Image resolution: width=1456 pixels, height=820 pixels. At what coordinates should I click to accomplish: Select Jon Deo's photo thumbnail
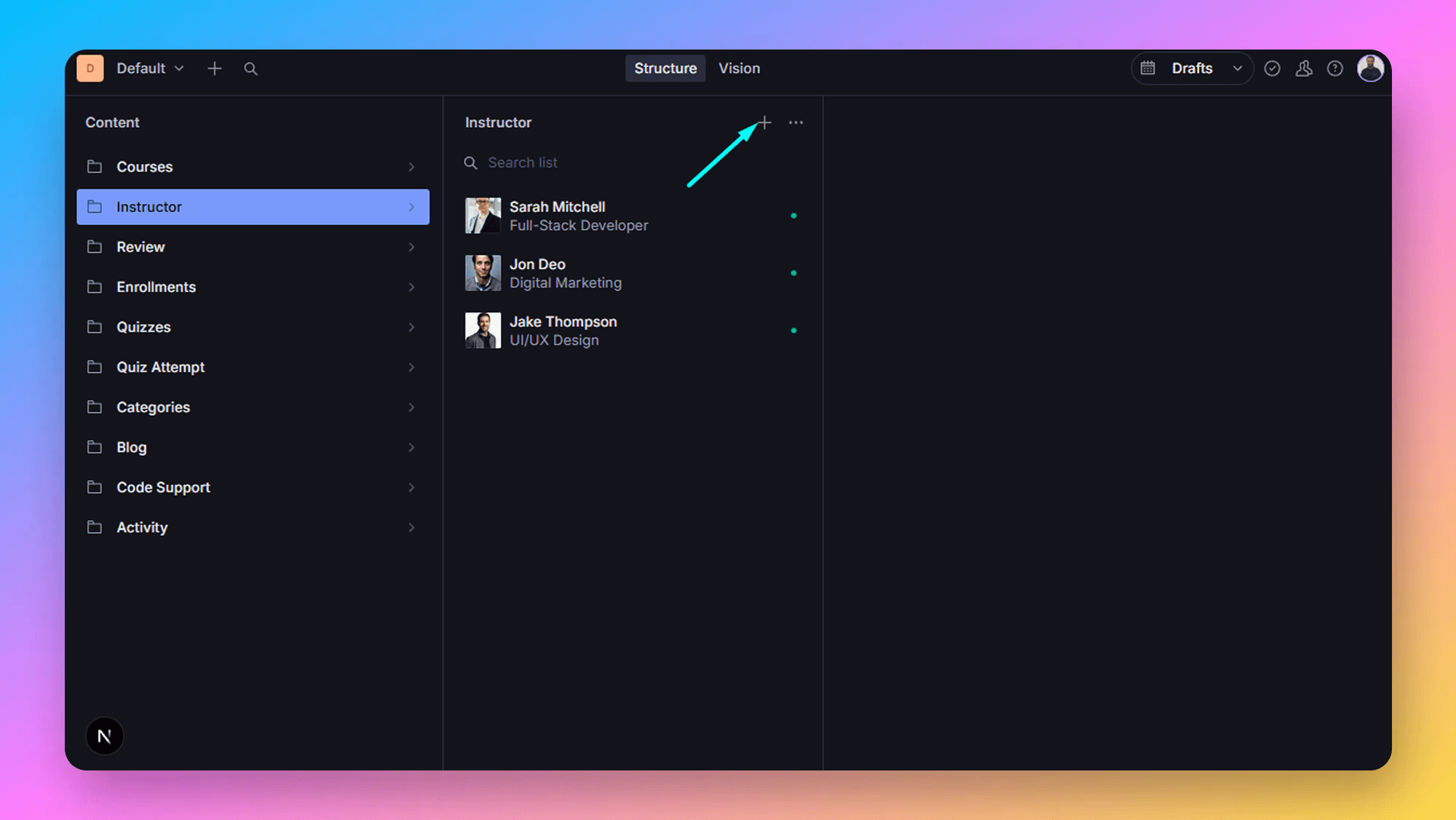483,273
